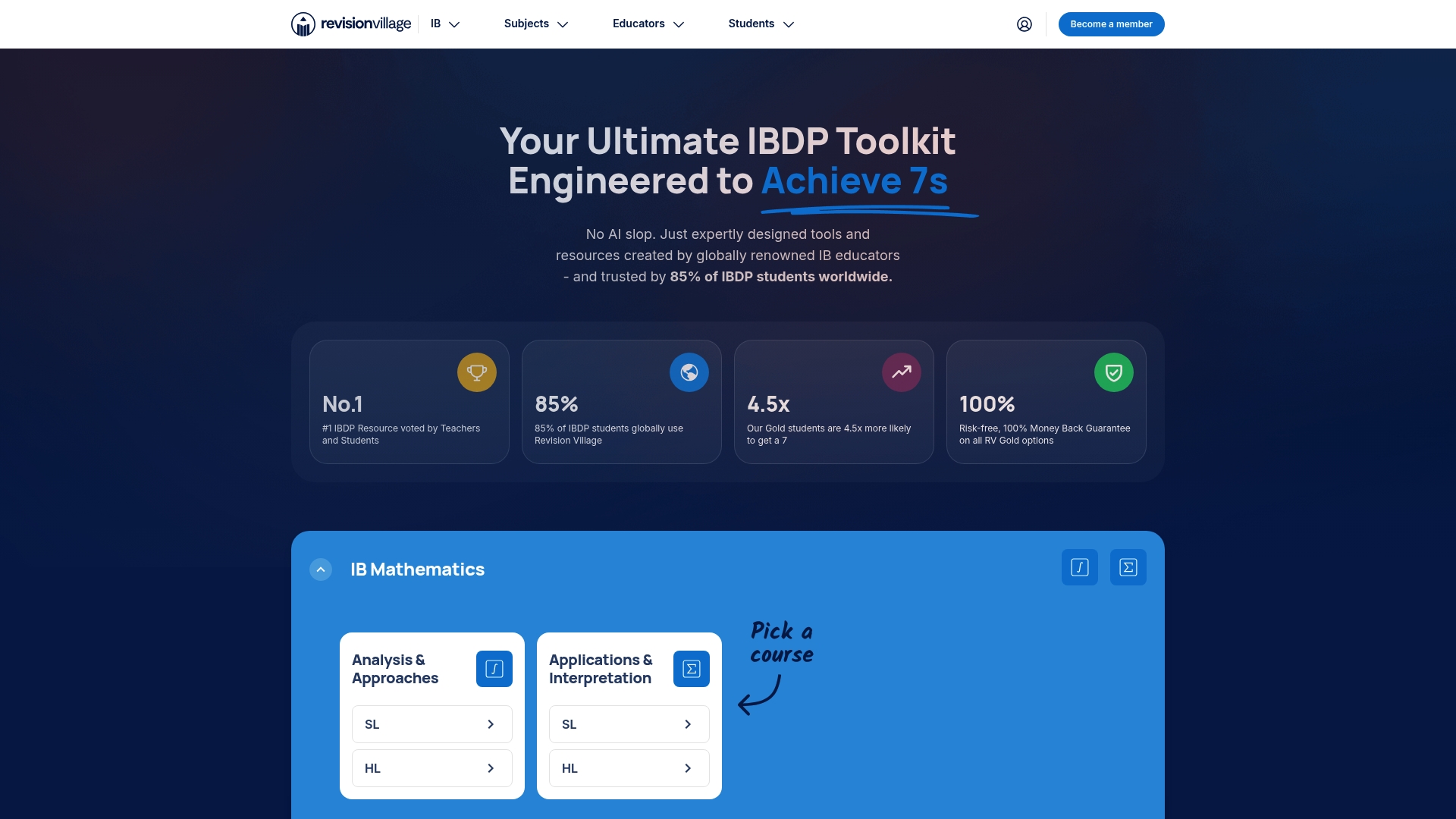Screen dimensions: 1456x819
Task: Click the Revision Village logo
Action: pos(351,24)
